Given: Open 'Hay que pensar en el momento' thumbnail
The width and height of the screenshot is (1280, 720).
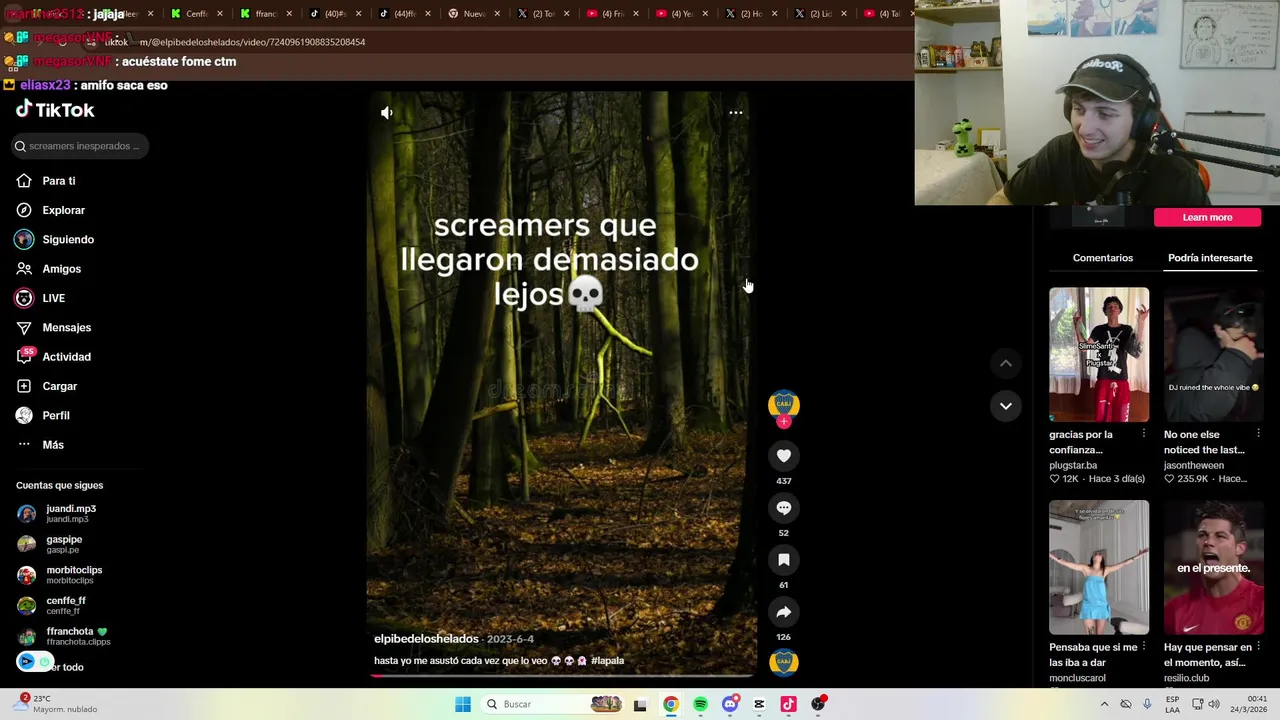Looking at the screenshot, I should point(1213,568).
